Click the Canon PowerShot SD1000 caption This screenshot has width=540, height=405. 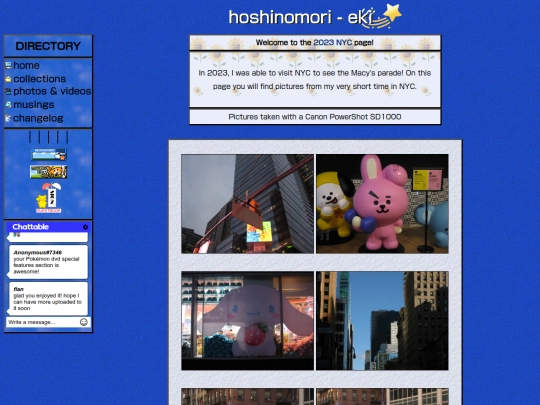315,117
